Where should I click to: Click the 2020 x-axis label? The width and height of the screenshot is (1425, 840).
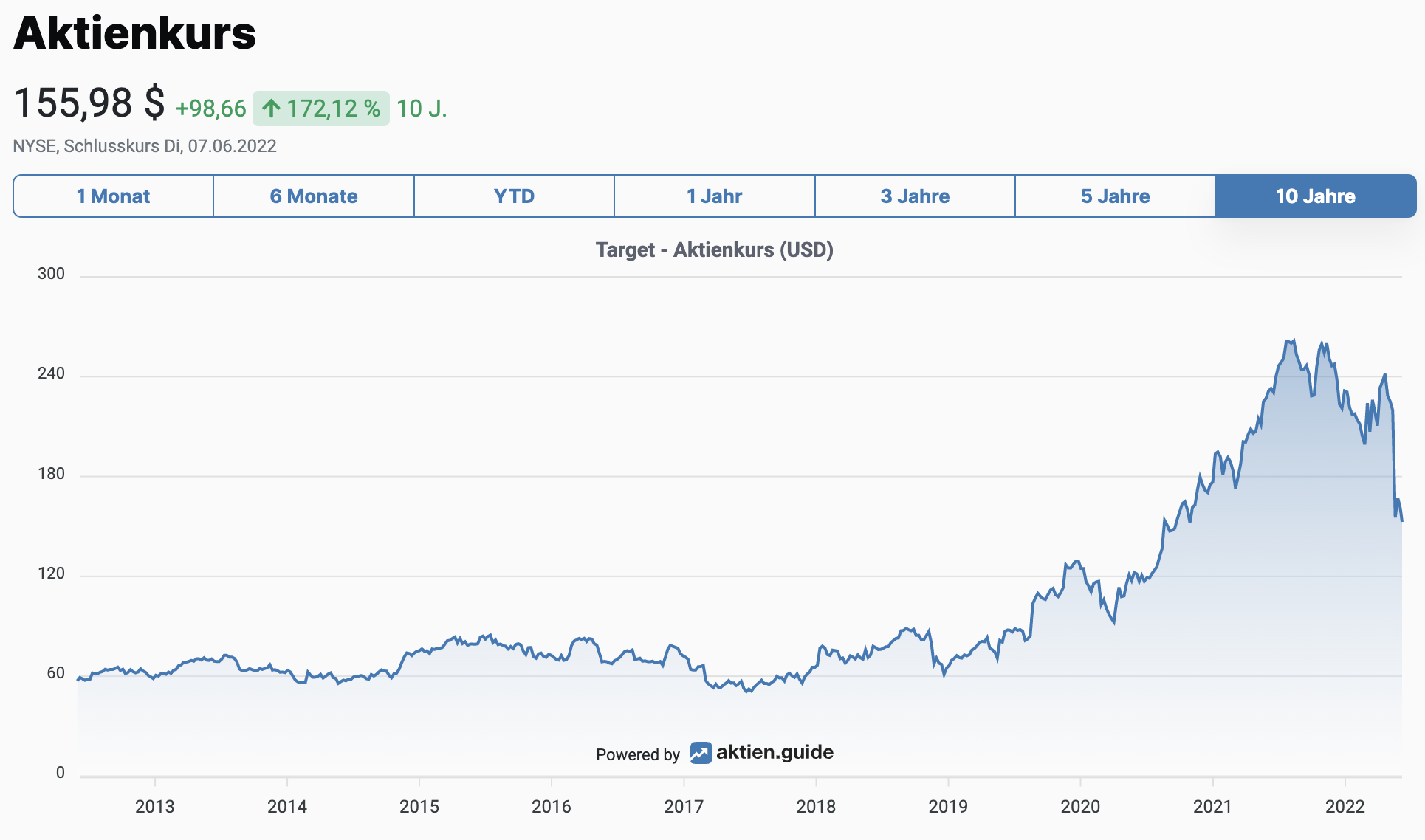point(1080,807)
